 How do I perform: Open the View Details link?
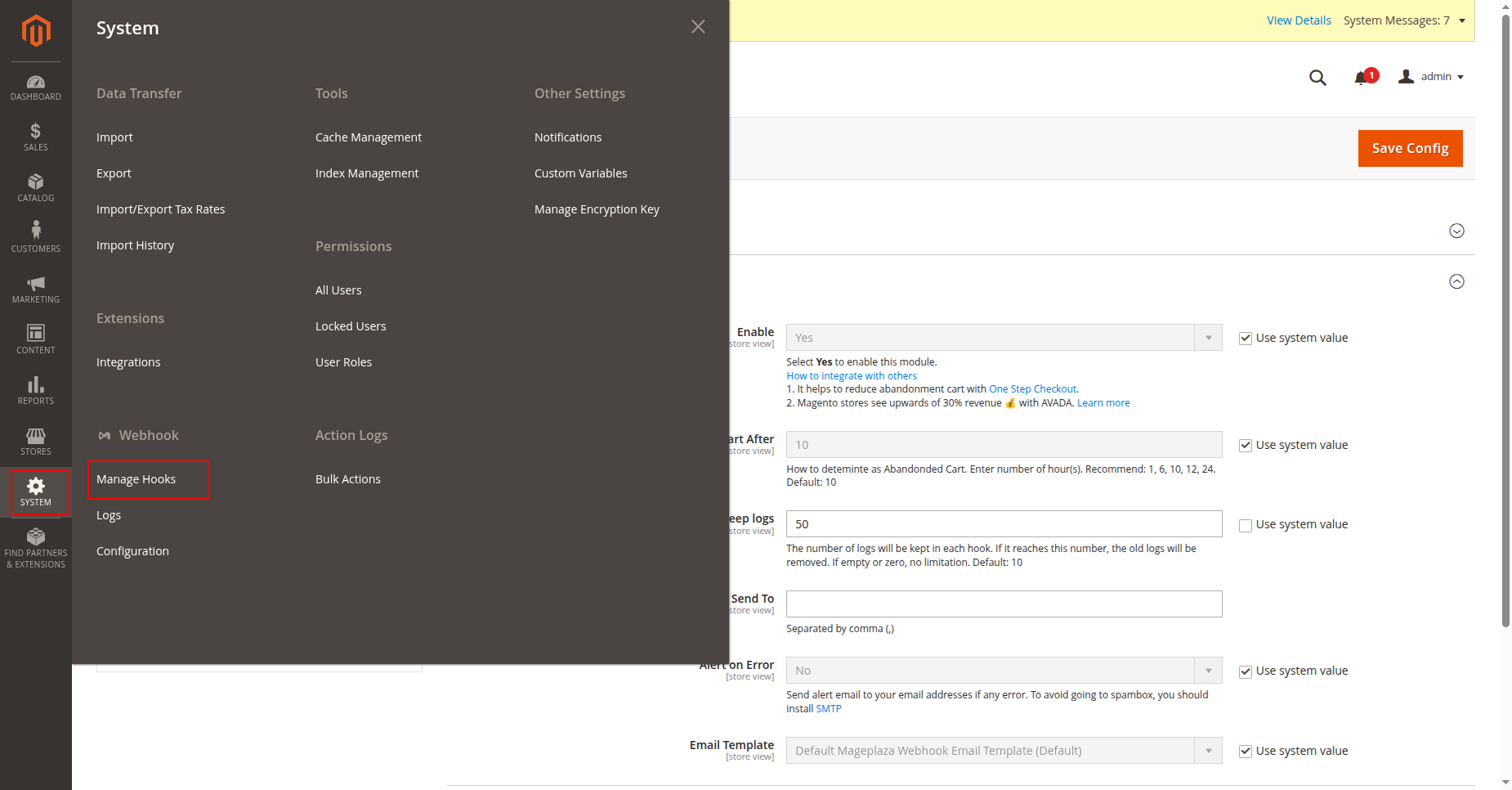1299,20
